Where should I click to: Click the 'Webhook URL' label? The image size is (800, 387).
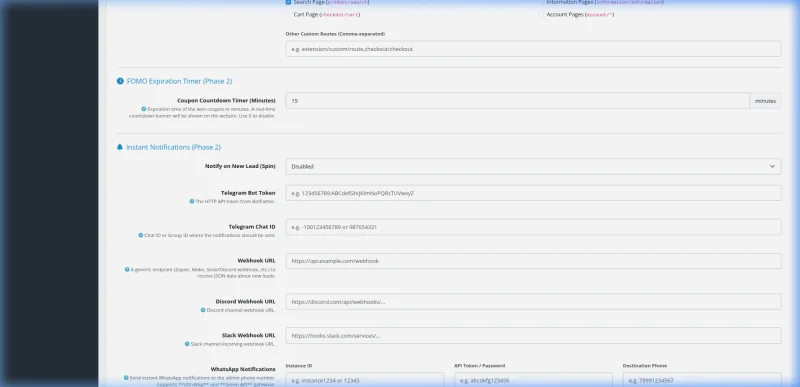point(257,261)
